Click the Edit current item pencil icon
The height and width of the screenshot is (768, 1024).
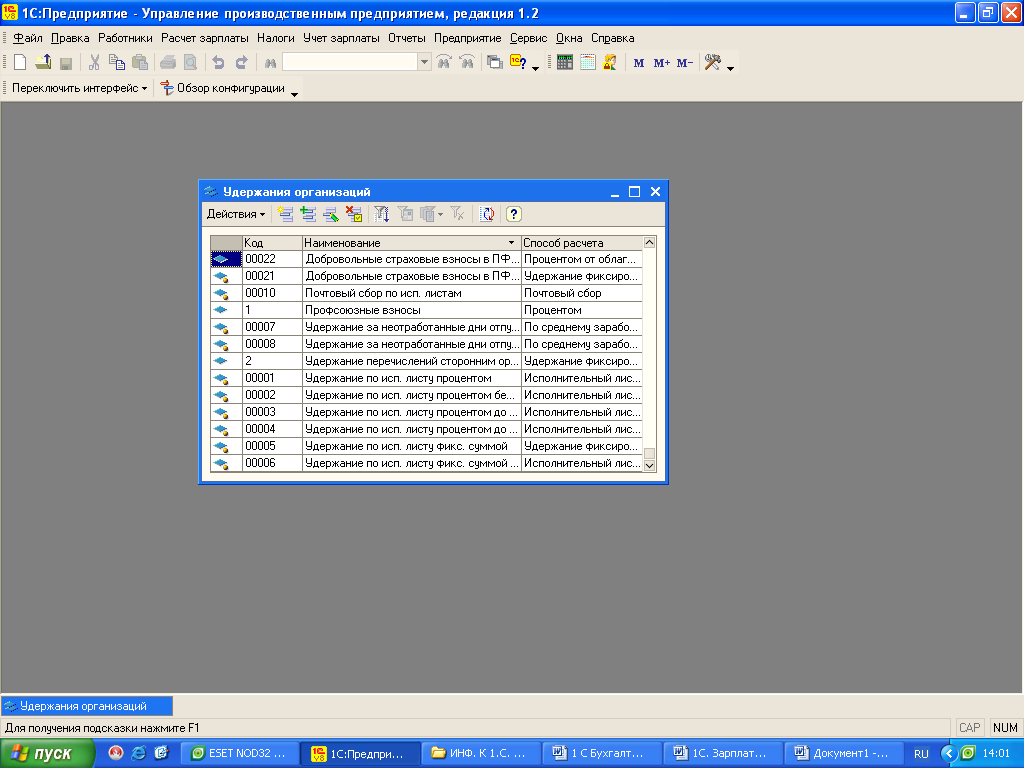(x=331, y=214)
